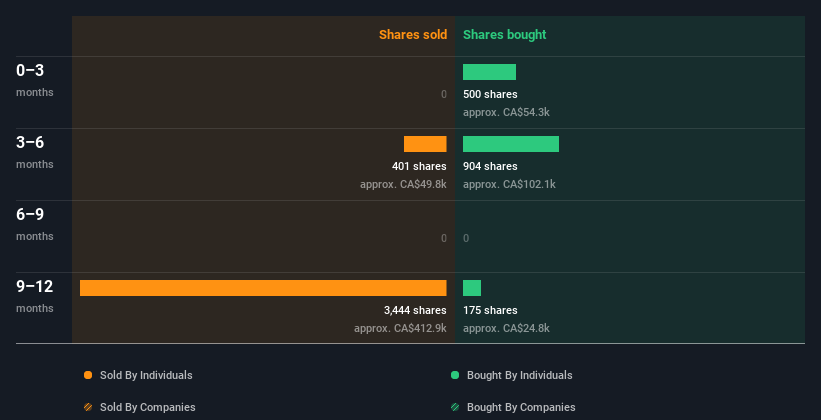Screen dimensions: 821x420
Task: Click the striped 'Sold By Companies' legend dot
Action: 88,407
